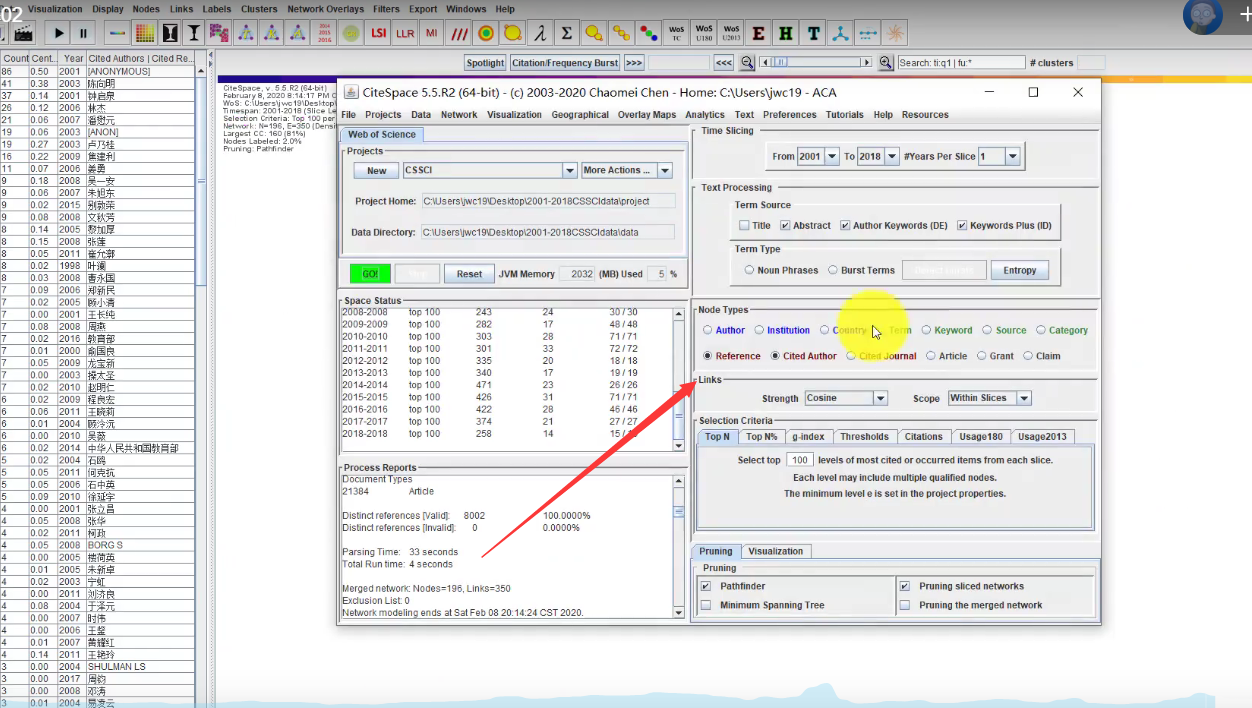Click the red LSI icon

[x=378, y=33]
